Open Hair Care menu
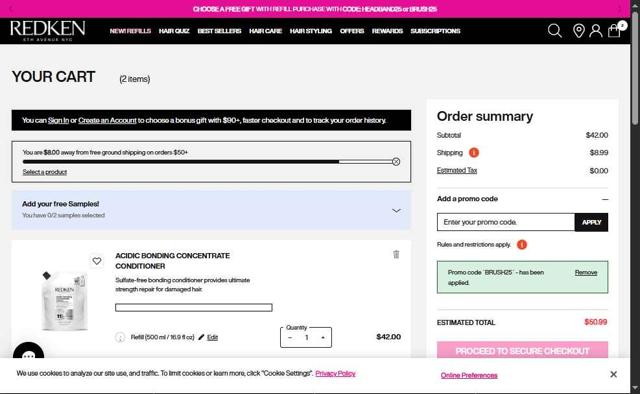 click(265, 31)
